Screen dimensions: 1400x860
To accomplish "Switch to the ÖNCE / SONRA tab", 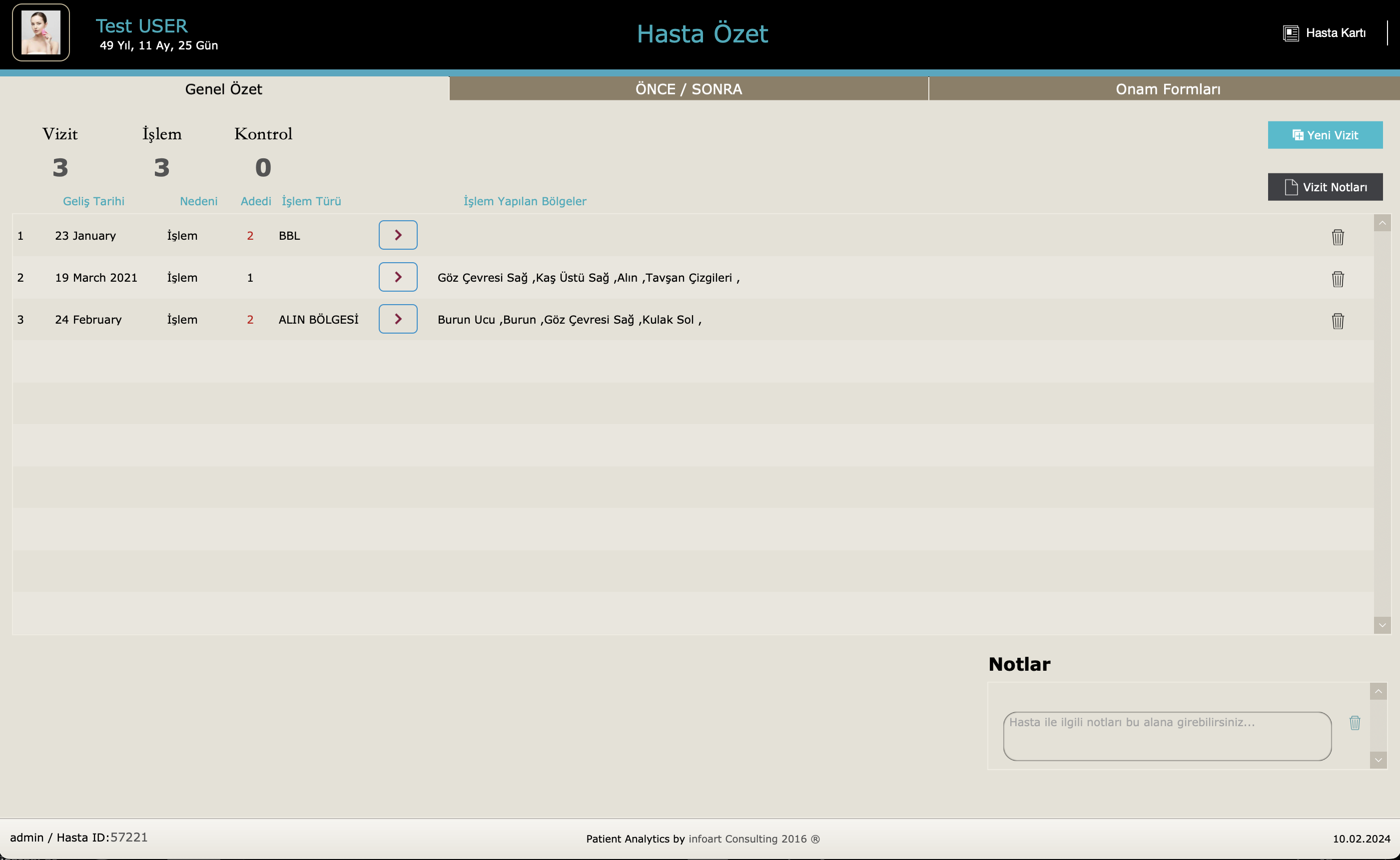I will [689, 89].
